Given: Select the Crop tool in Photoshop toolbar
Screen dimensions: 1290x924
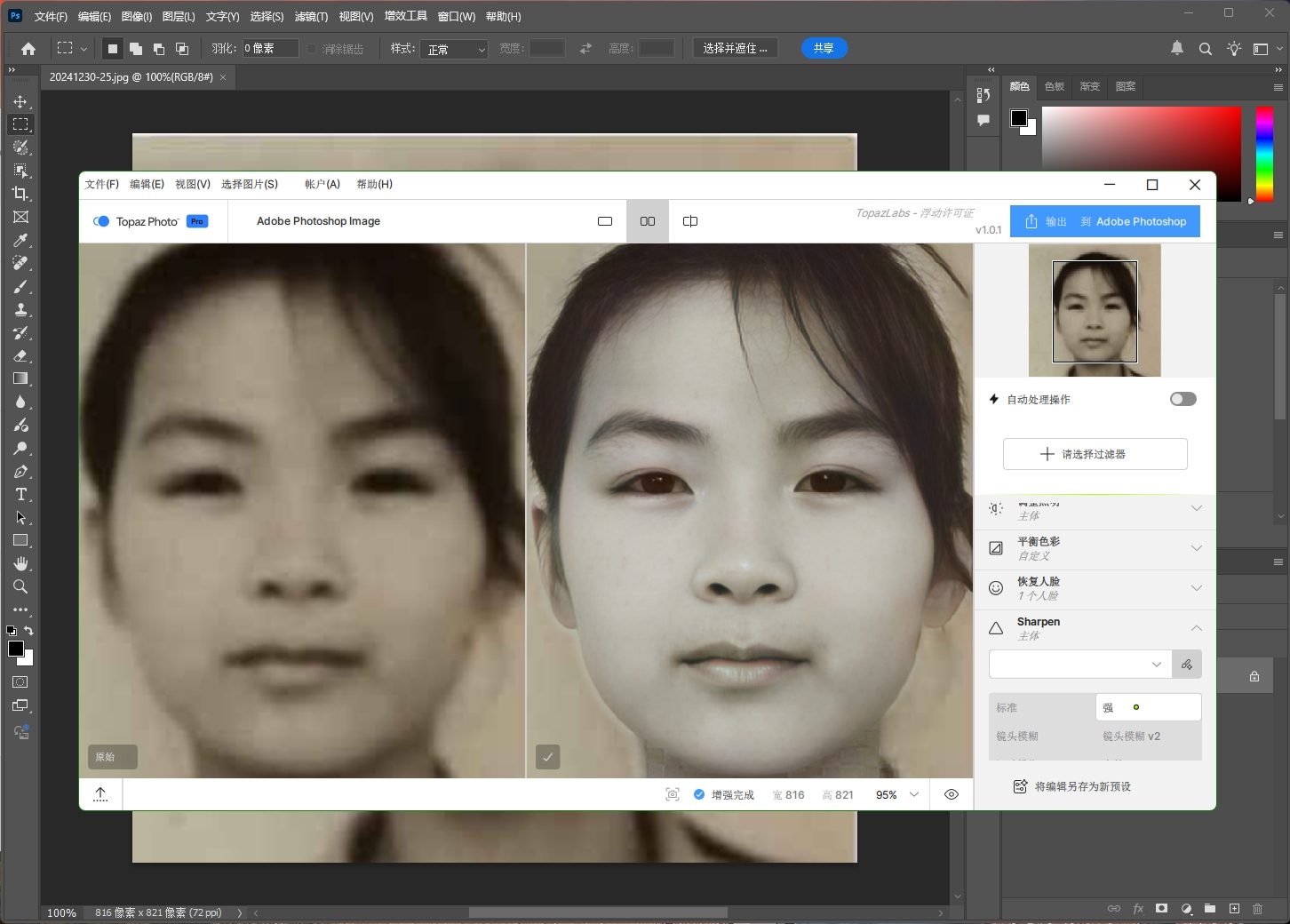Looking at the screenshot, I should [20, 194].
